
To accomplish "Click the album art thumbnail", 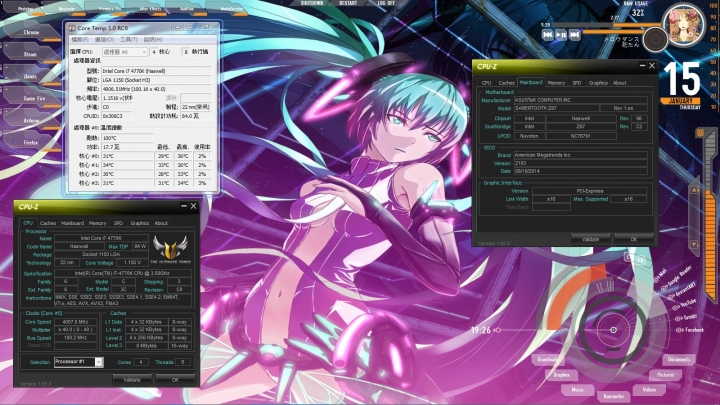I will coord(684,25).
